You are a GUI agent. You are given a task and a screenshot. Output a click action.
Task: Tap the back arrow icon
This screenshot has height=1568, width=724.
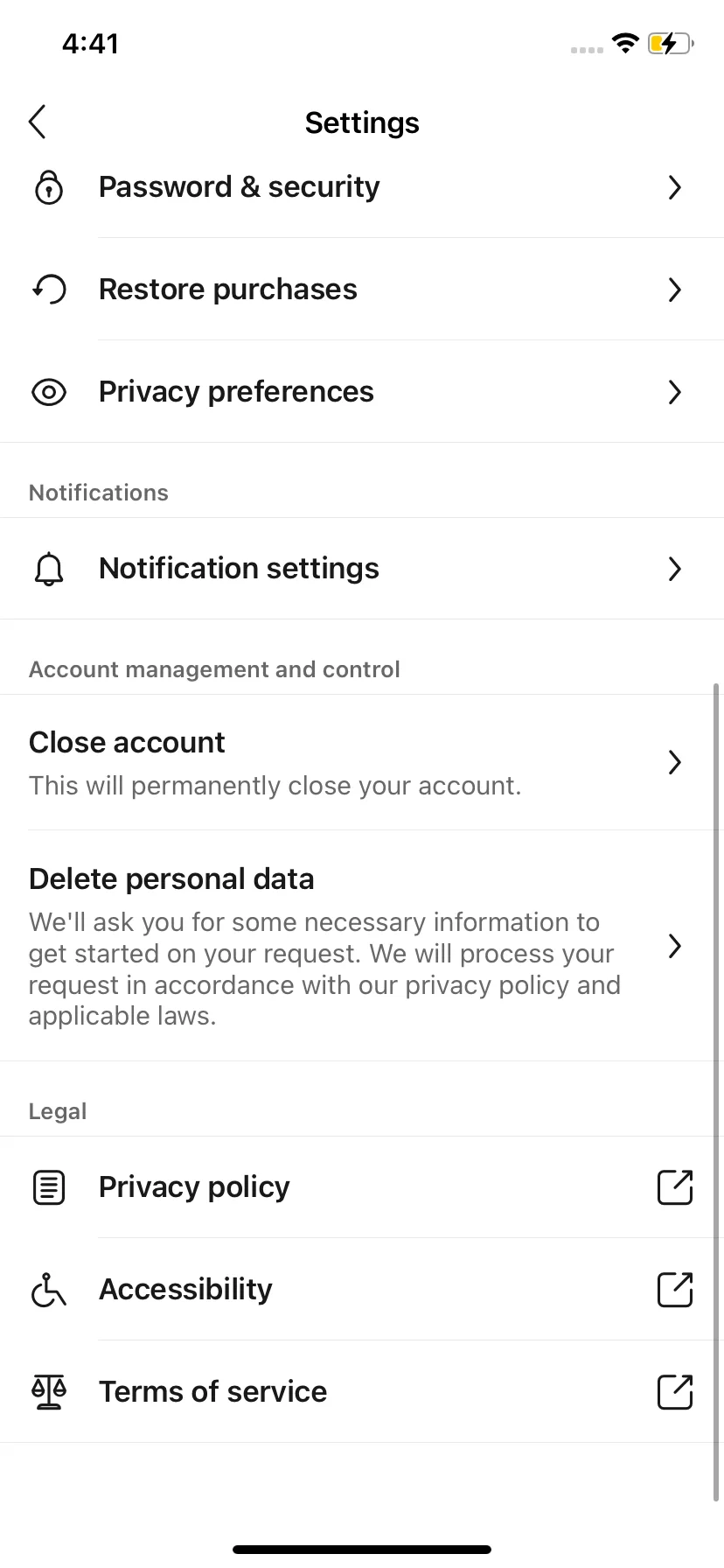click(x=37, y=122)
